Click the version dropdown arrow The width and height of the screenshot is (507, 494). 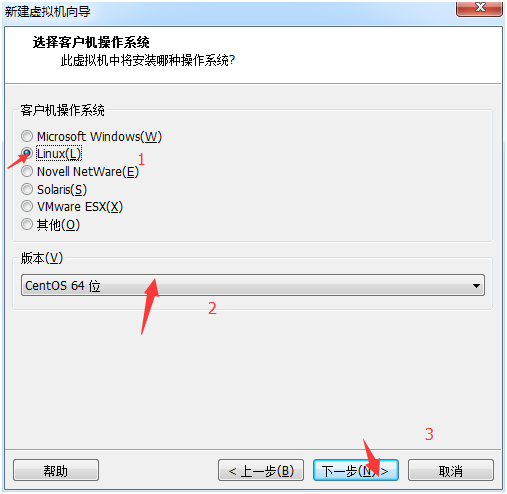tap(476, 286)
